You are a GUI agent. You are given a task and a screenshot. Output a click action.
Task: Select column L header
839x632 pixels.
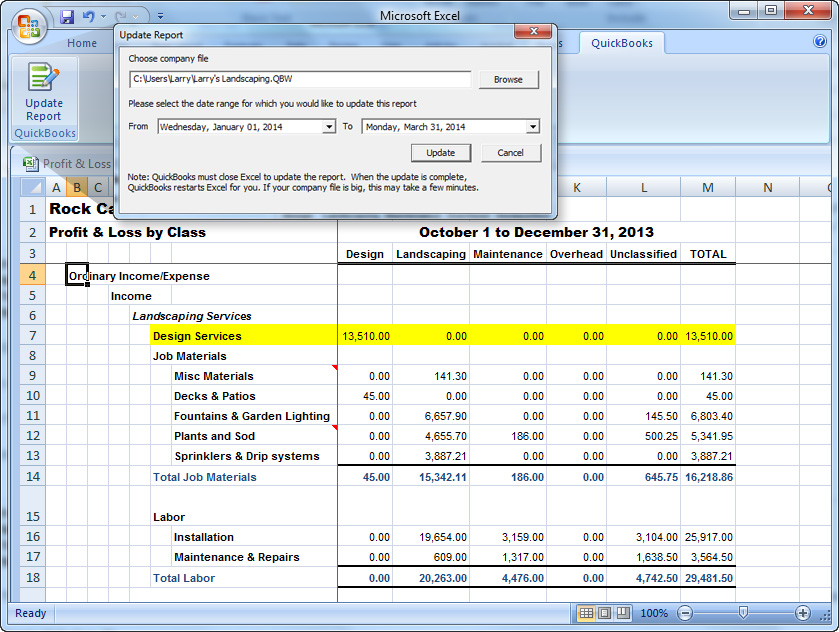click(644, 188)
